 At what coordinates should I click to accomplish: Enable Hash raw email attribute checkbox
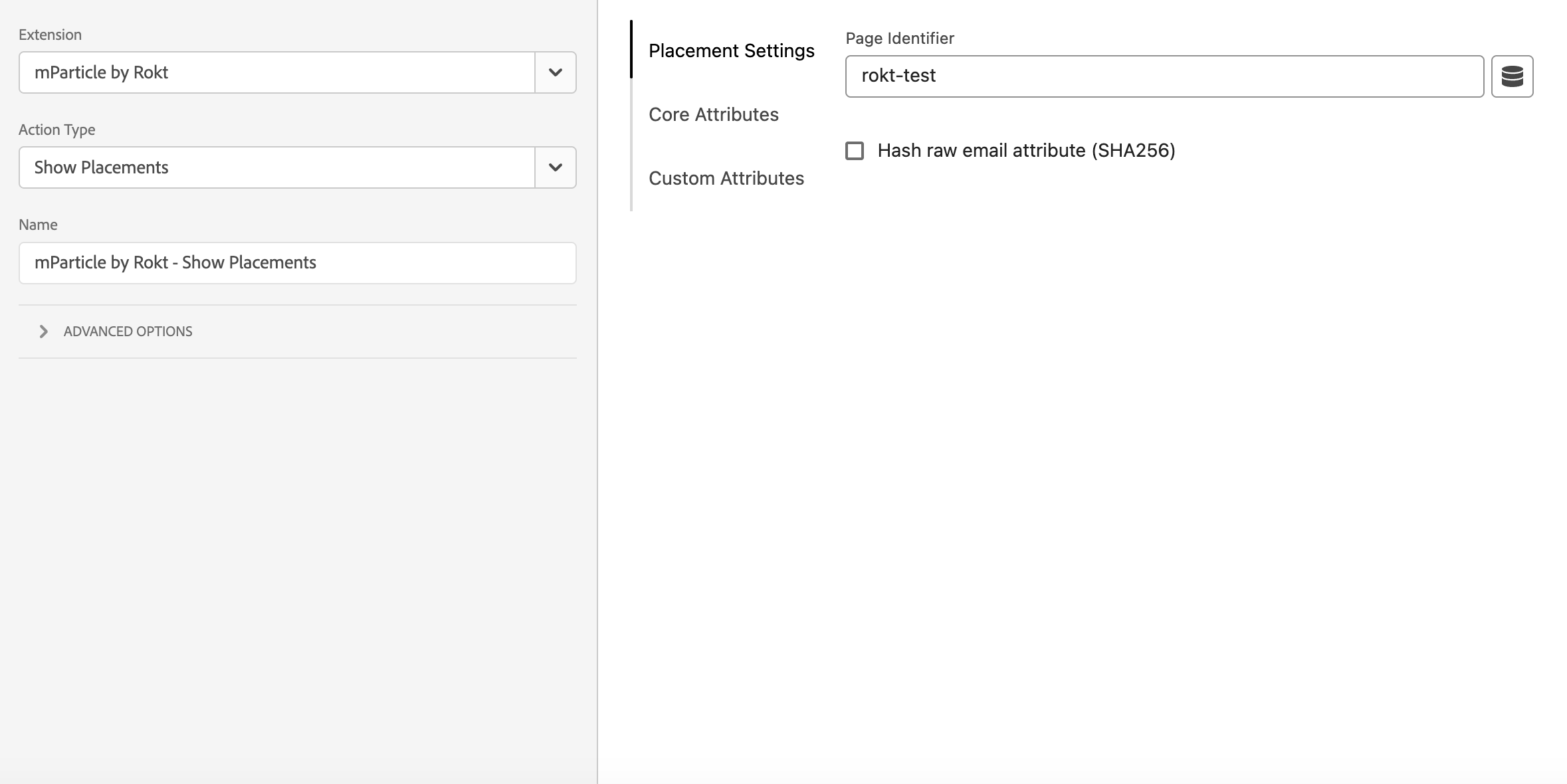tap(855, 151)
